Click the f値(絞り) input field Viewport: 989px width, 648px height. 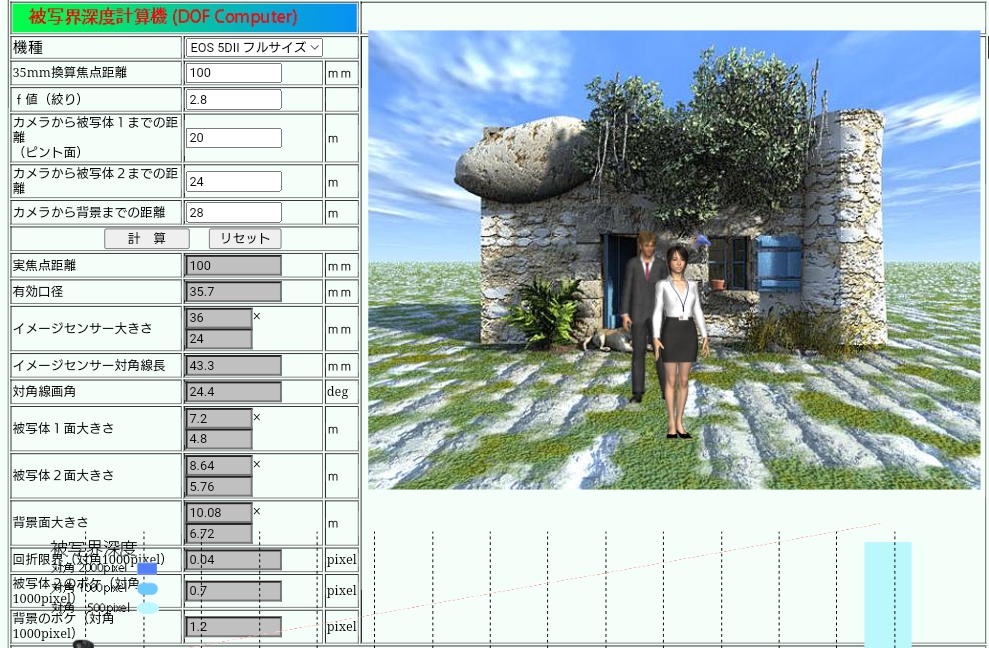point(233,99)
